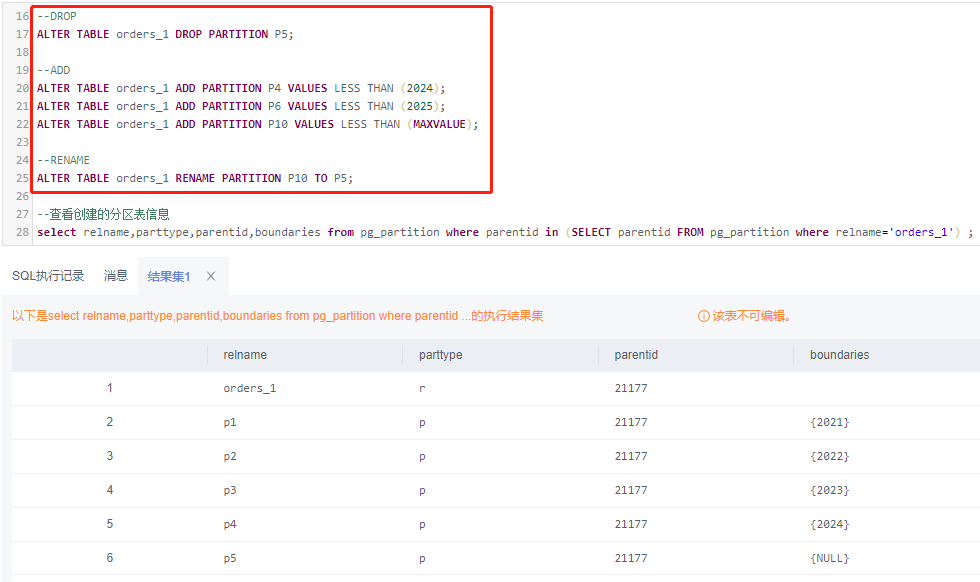
Task: Click the boundaries column header
Action: click(839, 355)
